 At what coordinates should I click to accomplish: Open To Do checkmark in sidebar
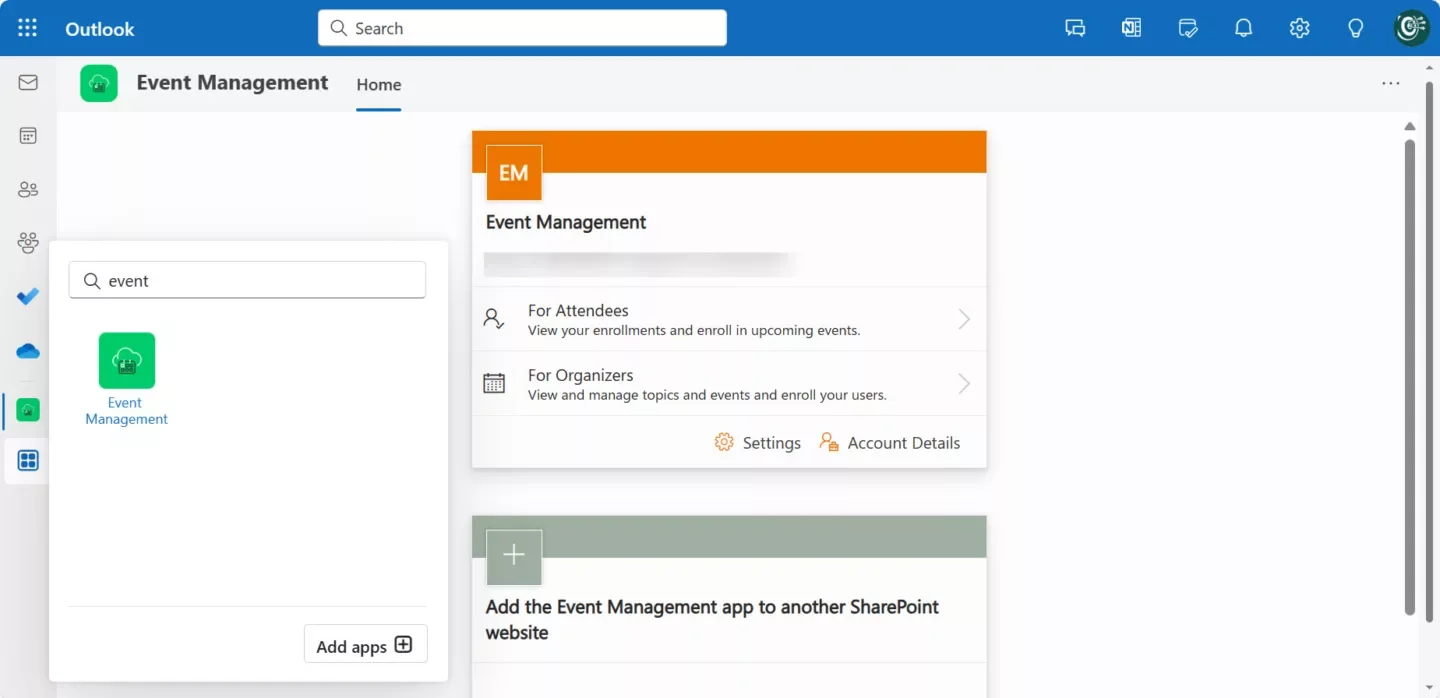[x=28, y=296]
